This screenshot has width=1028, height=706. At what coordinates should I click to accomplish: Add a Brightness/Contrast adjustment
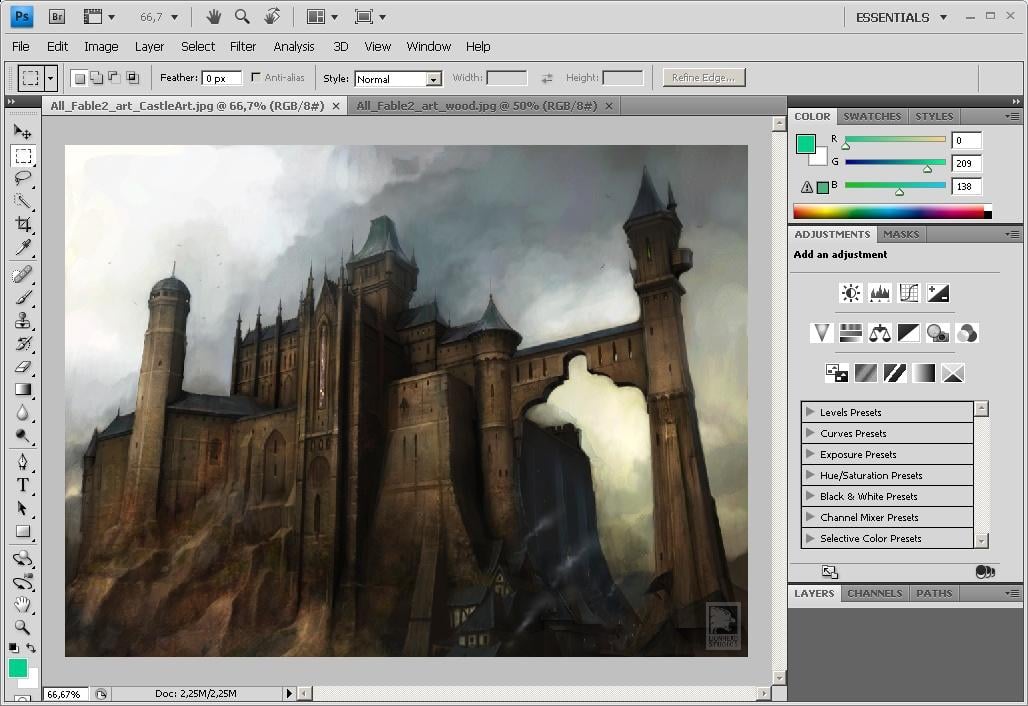(x=850, y=293)
